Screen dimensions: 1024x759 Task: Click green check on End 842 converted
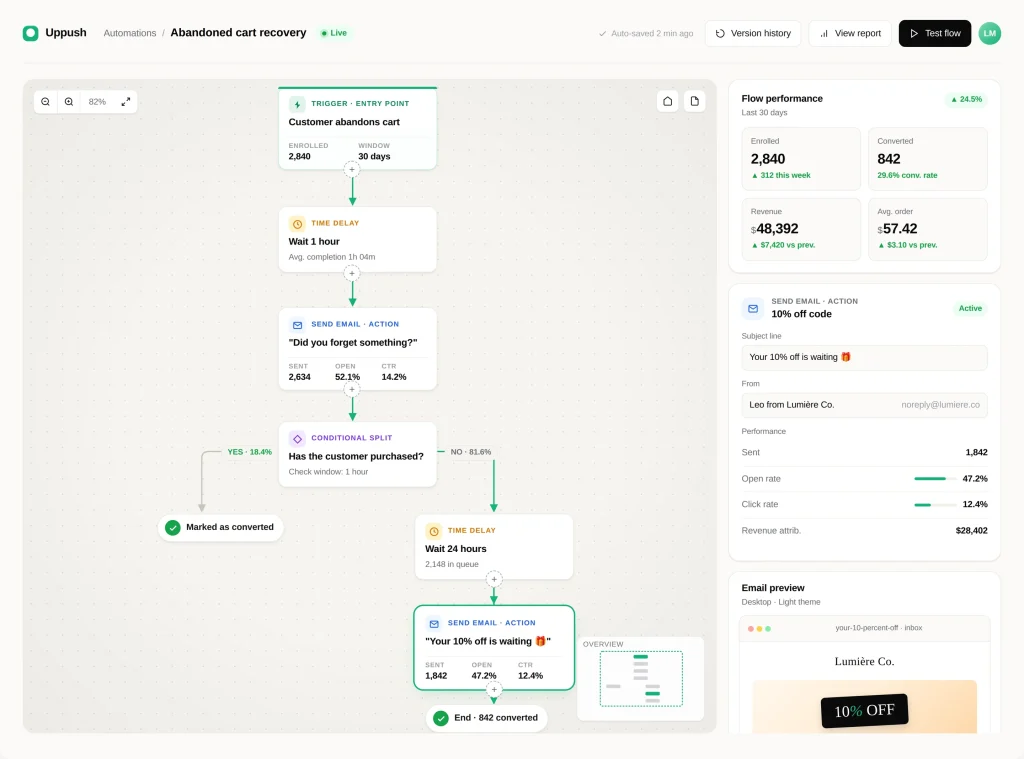tap(441, 719)
